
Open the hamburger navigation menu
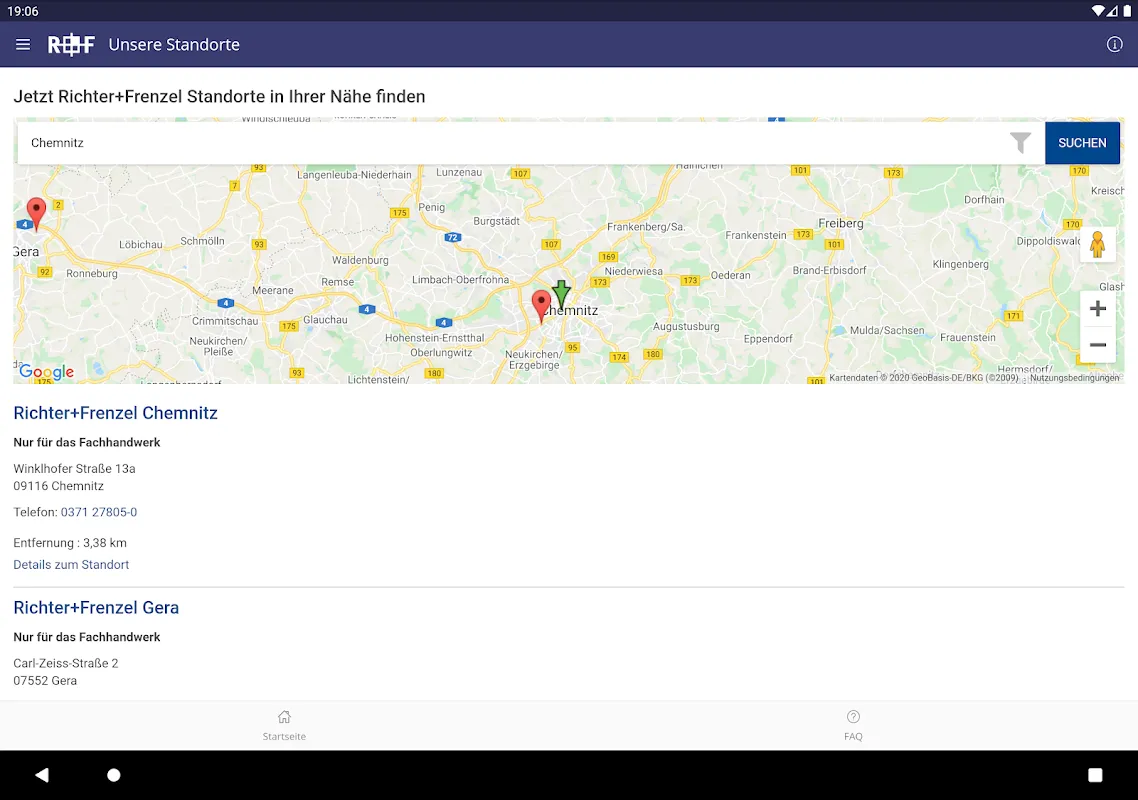tap(23, 44)
